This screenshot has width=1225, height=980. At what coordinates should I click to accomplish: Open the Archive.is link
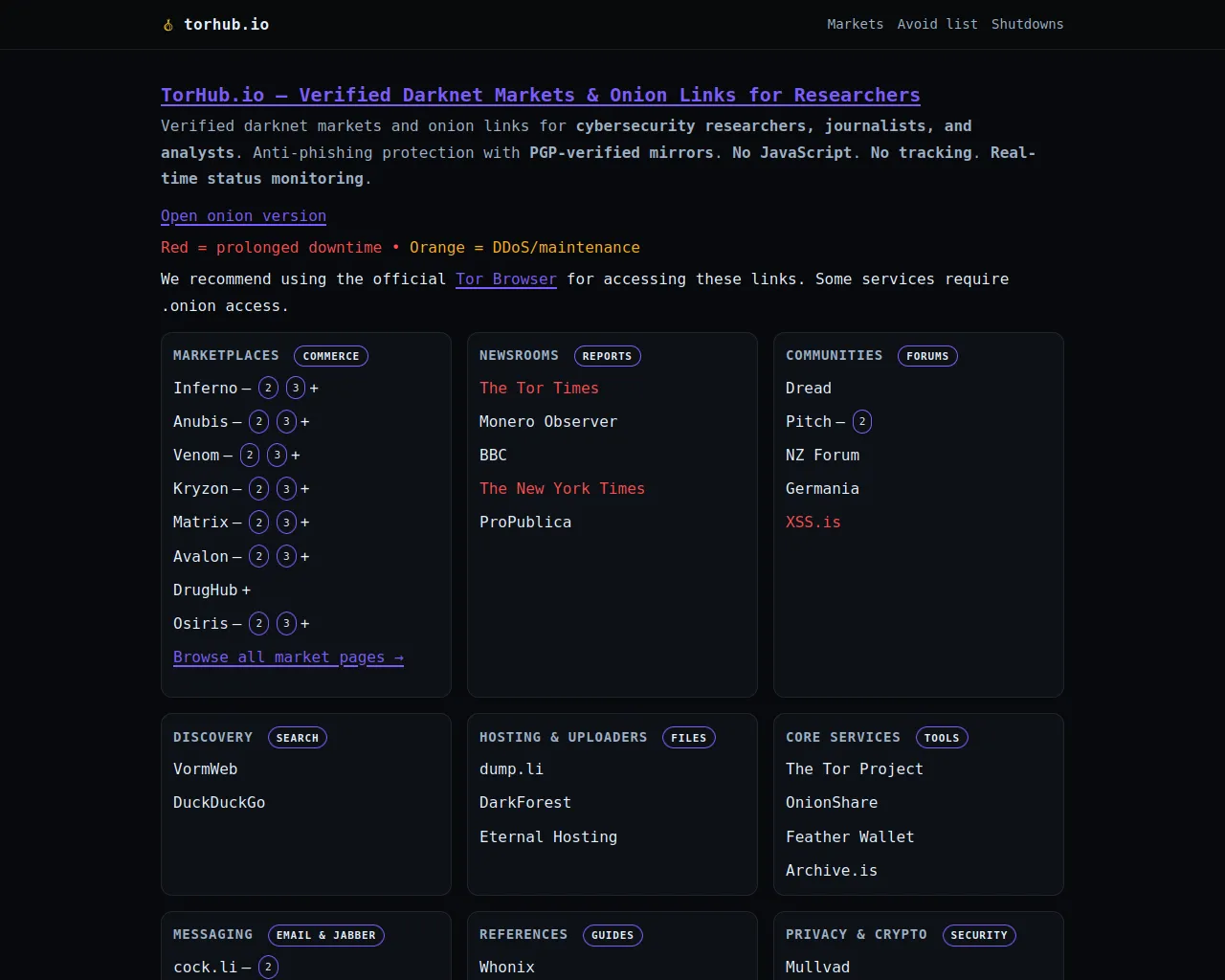click(x=832, y=870)
